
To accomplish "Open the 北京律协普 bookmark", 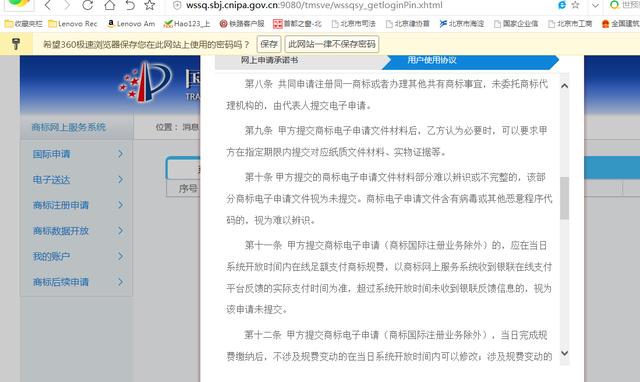I will [407, 24].
